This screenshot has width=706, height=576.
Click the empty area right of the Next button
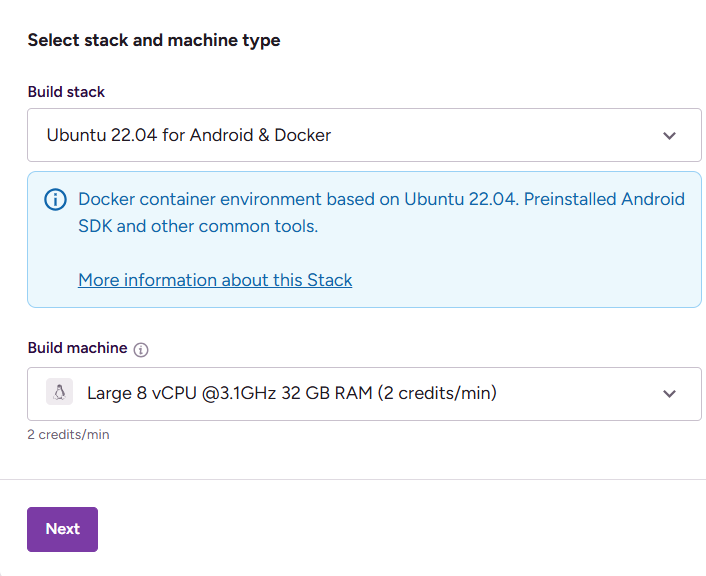tap(400, 529)
